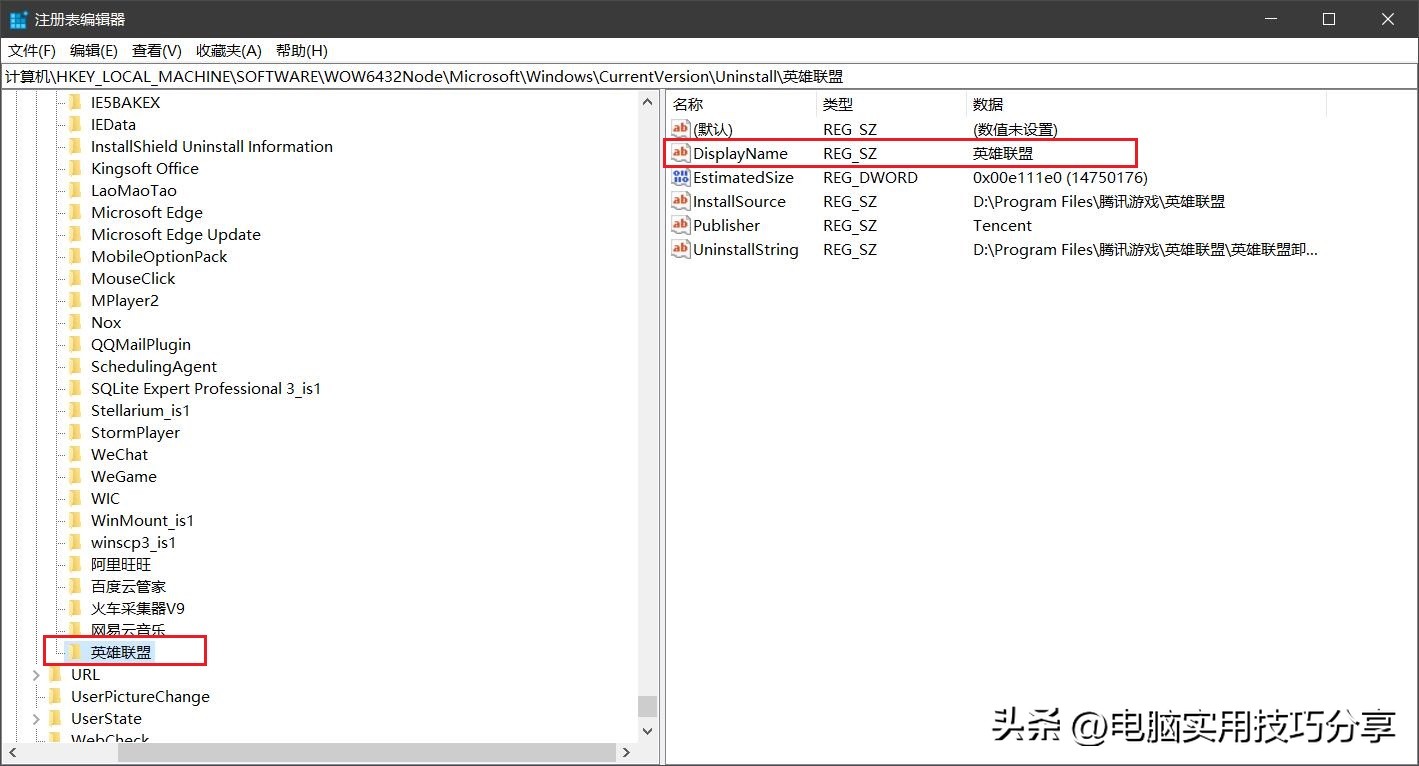Open the 收藏夹(A) menu
Screen dimensions: 1419x766
[229, 50]
